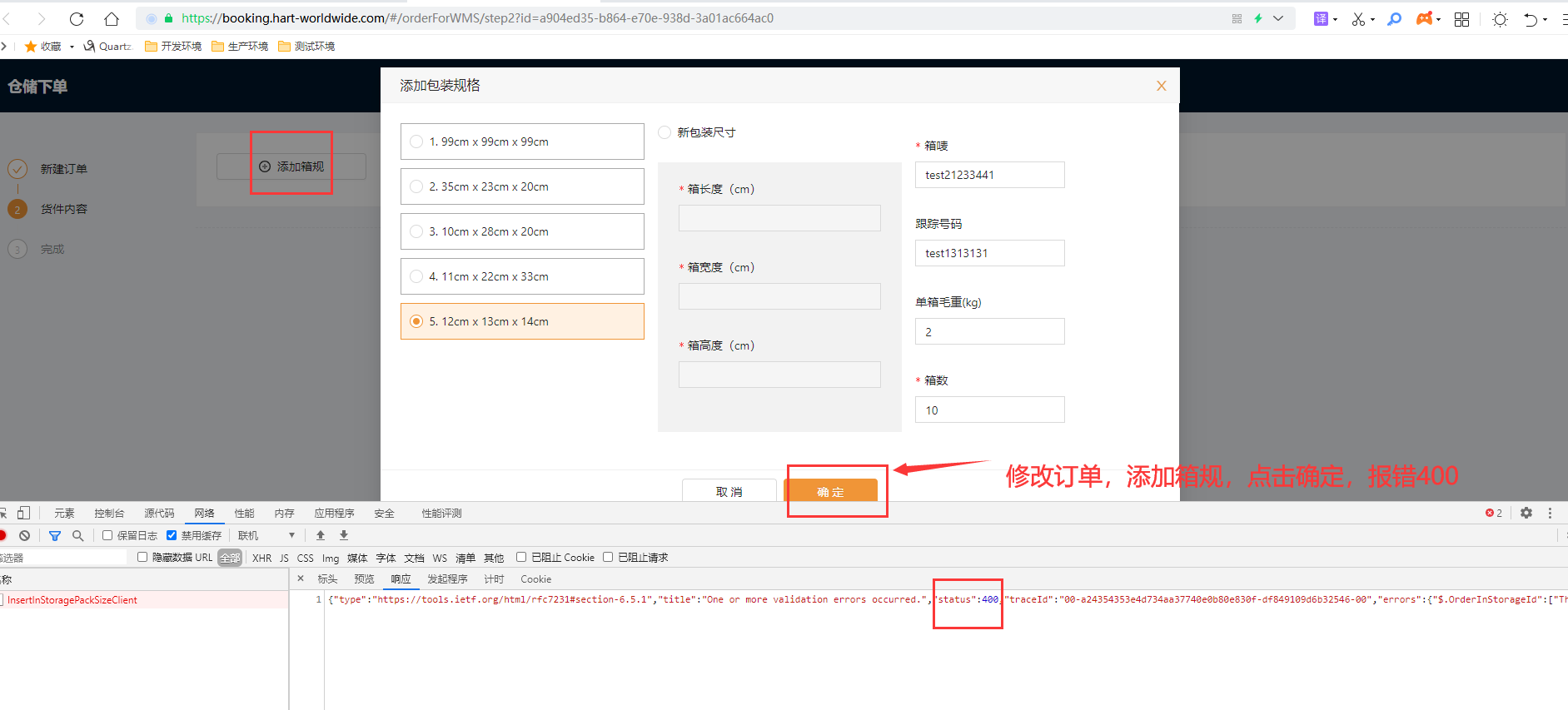The height and width of the screenshot is (710, 1568).
Task: Switch to the 控制台 DevTools tab
Action: [x=109, y=513]
